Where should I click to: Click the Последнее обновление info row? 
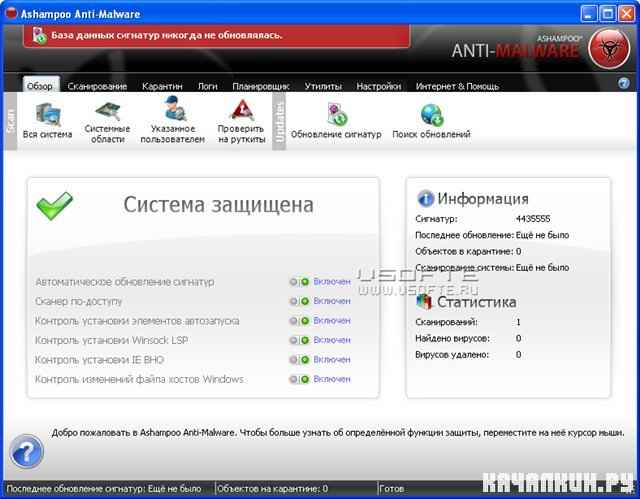pos(492,235)
